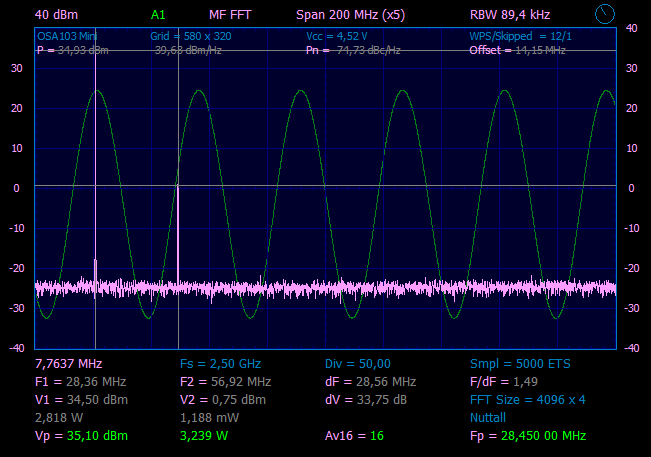This screenshot has width=651, height=457.
Task: Click the OSA103 Mini device label
Action: [x=67, y=35]
